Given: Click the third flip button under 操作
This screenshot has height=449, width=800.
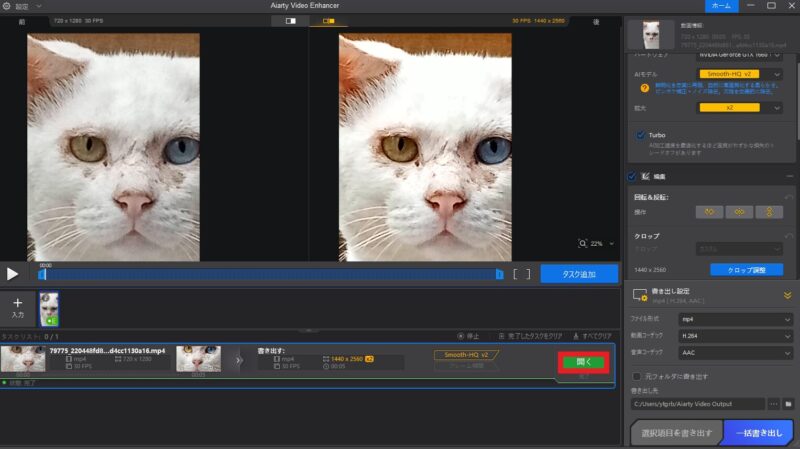Looking at the screenshot, I should point(769,212).
